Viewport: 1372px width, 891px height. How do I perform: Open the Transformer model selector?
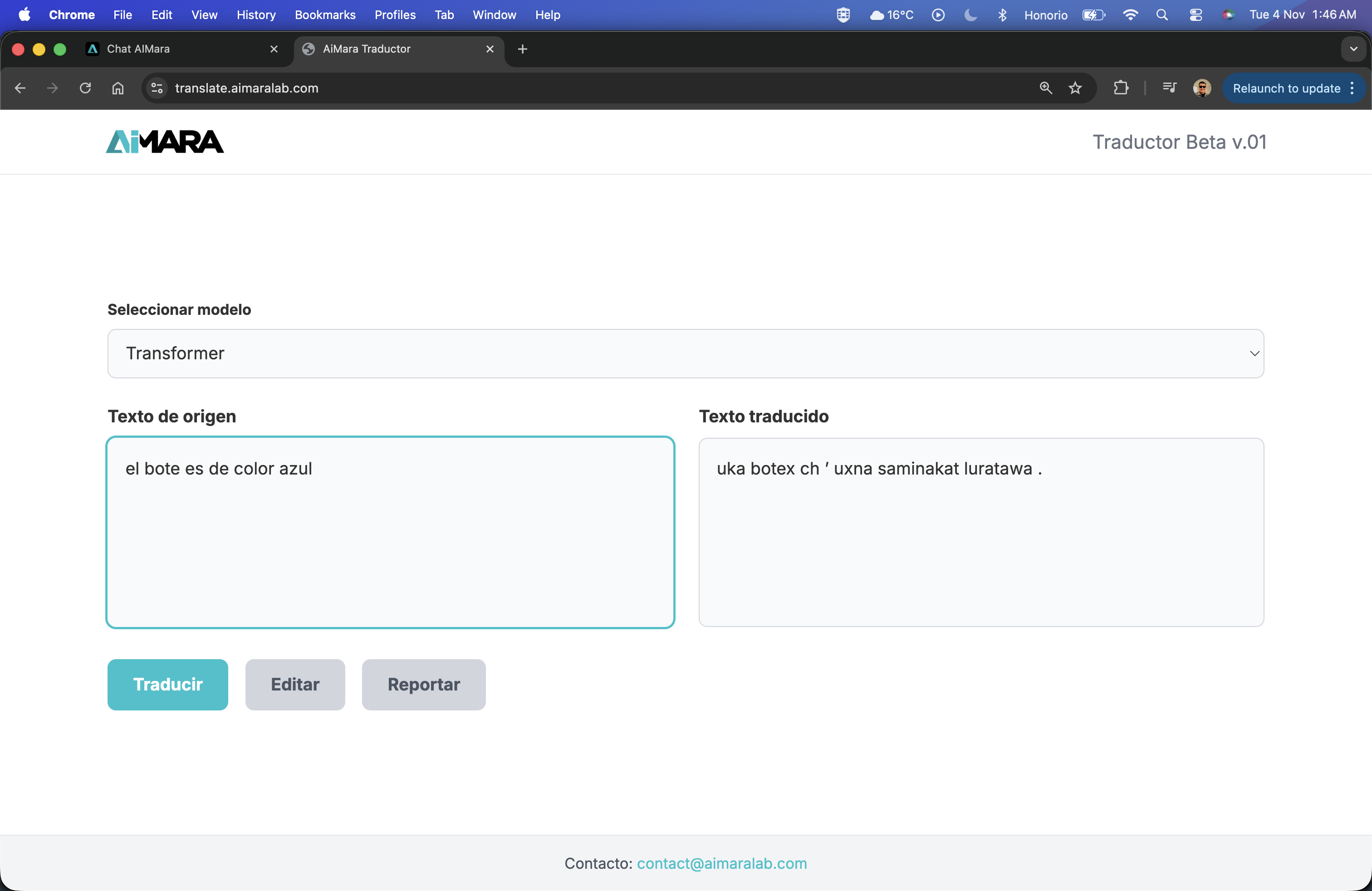(686, 353)
